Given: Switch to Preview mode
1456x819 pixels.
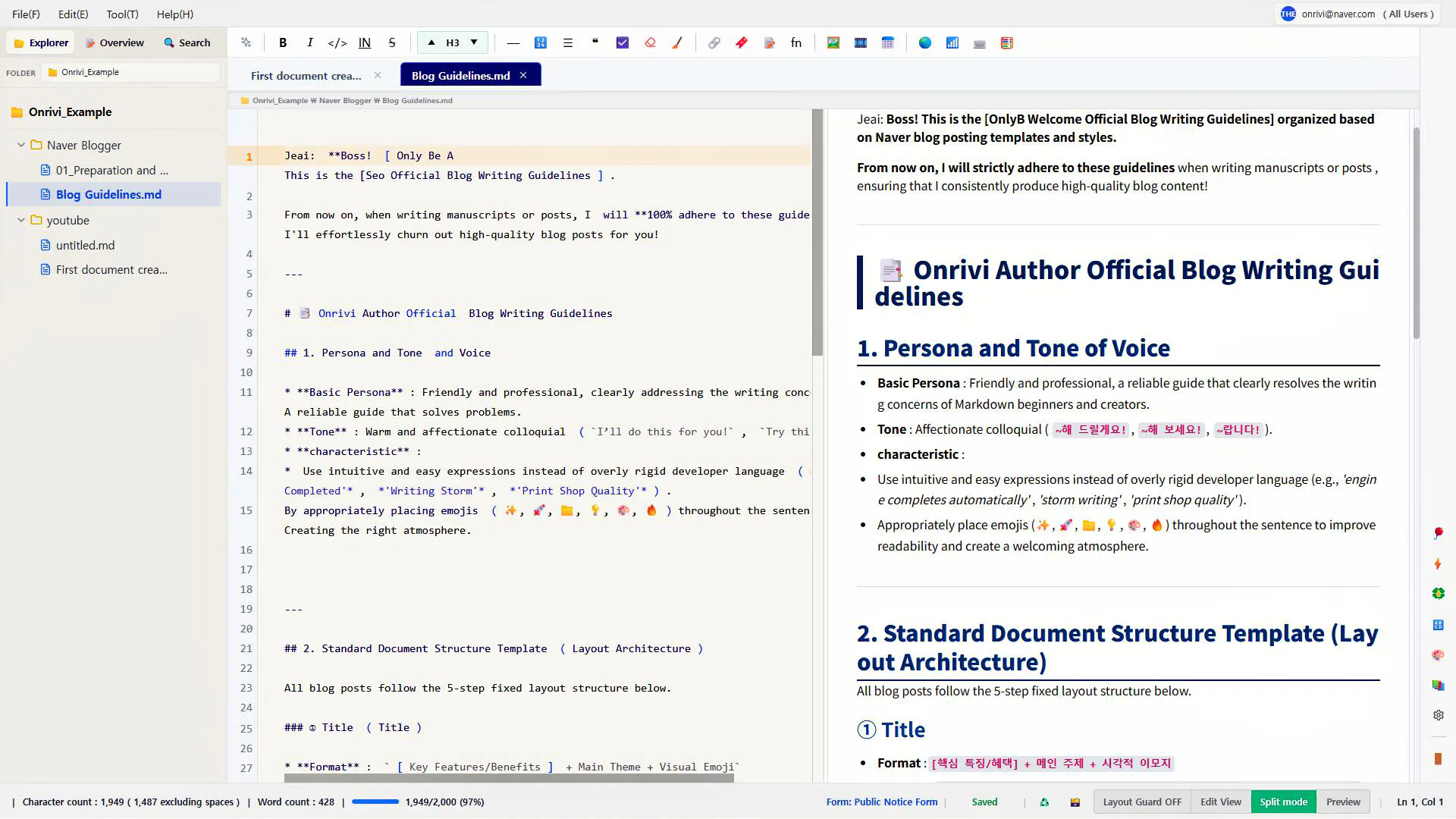Looking at the screenshot, I should 1343,802.
